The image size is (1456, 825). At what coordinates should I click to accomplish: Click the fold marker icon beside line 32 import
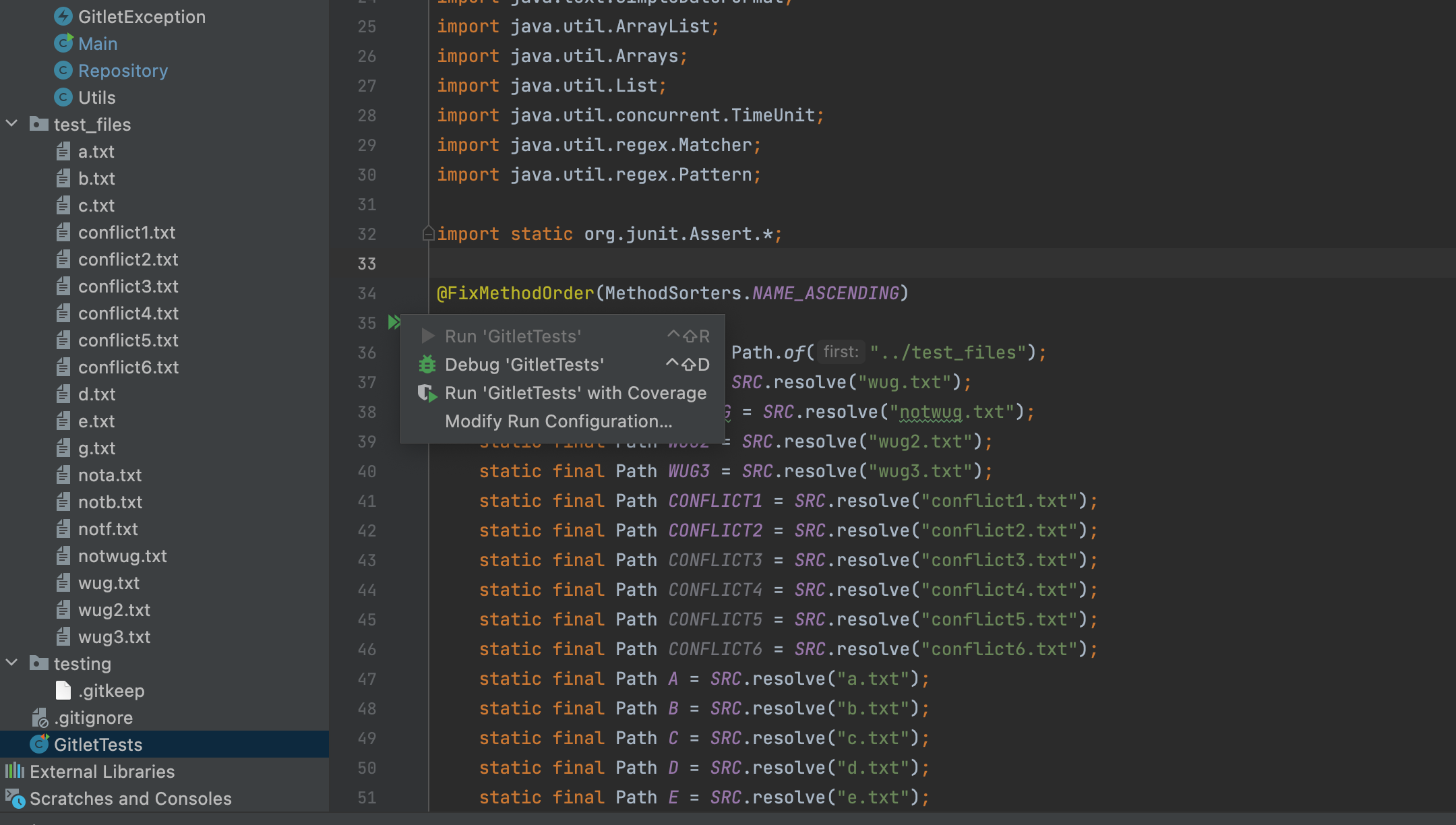[x=428, y=233]
